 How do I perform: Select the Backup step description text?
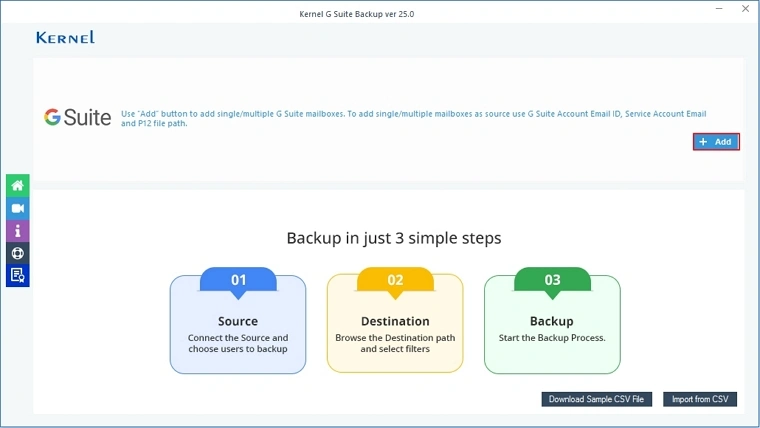pyautogui.click(x=552, y=338)
